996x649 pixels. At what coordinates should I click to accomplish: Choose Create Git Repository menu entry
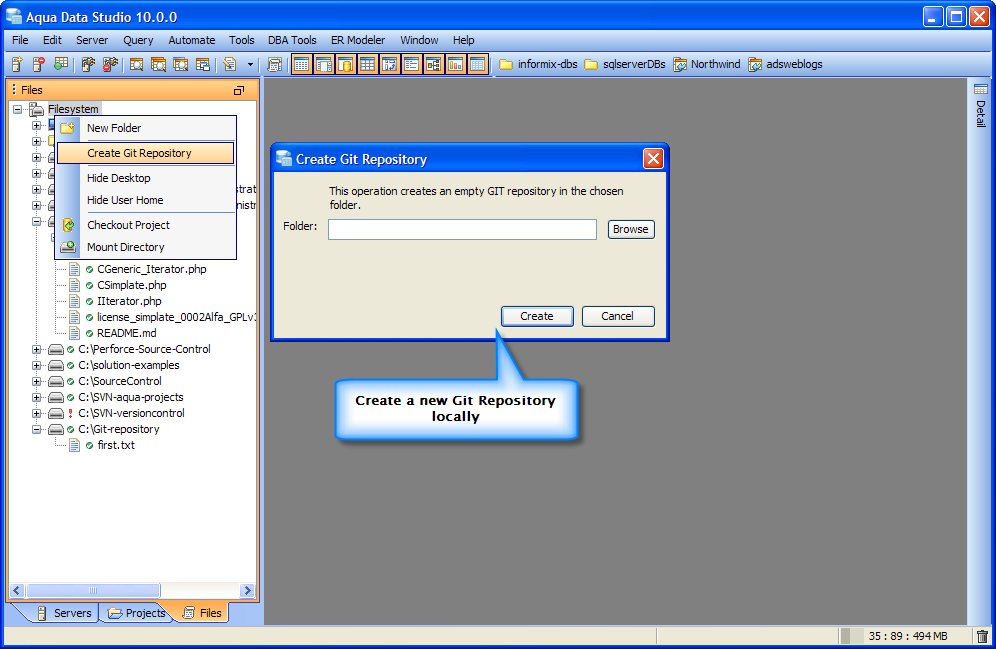coord(146,153)
